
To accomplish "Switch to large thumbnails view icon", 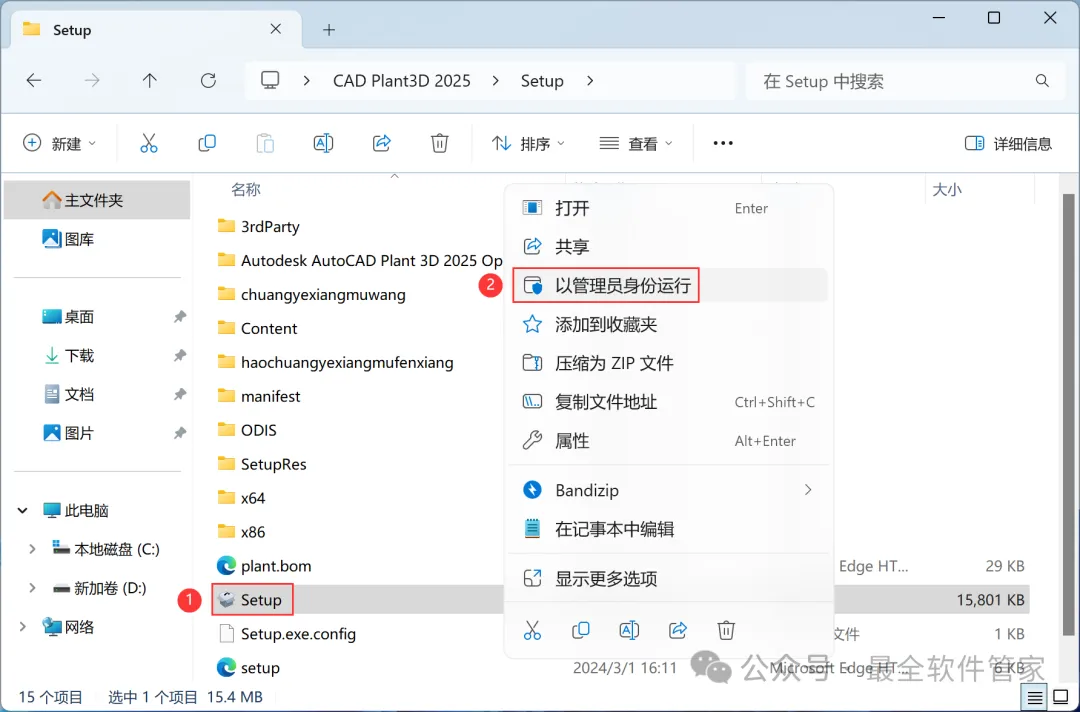I will [x=1061, y=698].
